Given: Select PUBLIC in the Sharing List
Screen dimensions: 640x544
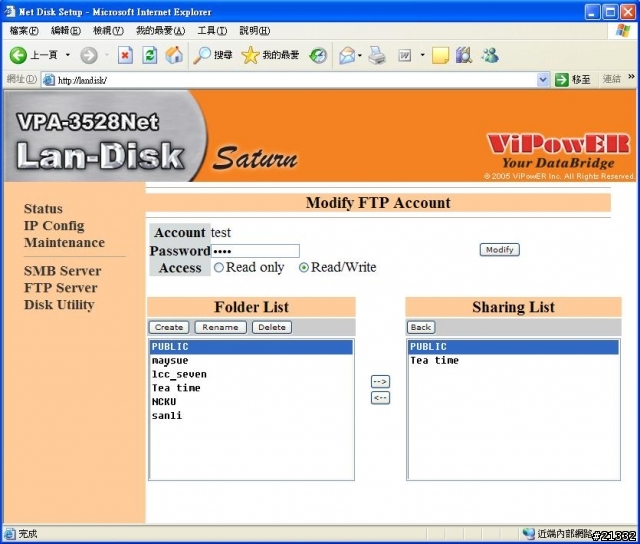Looking at the screenshot, I should [x=513, y=347].
